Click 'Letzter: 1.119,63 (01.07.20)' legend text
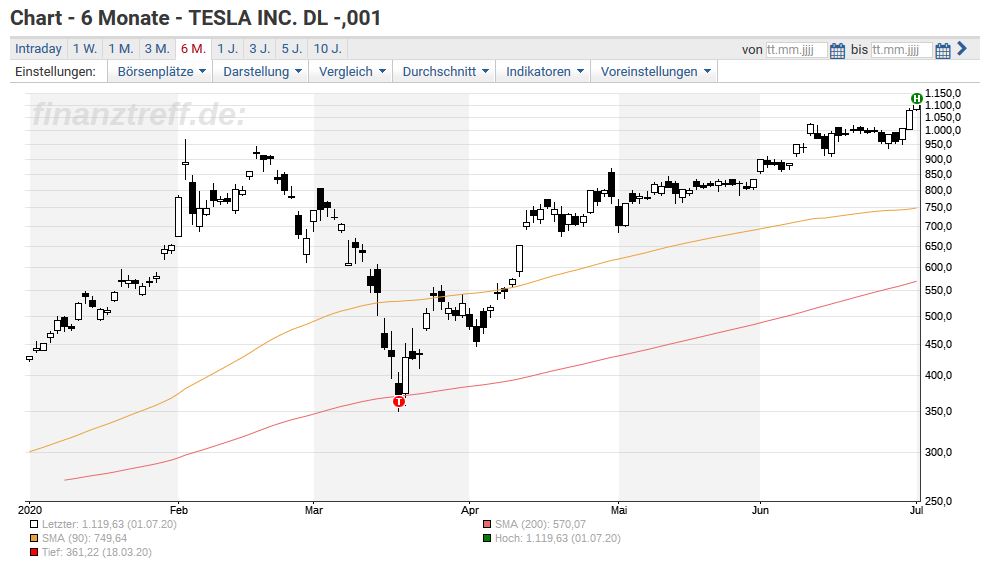Viewport: 992px width, 573px height. coord(109,524)
